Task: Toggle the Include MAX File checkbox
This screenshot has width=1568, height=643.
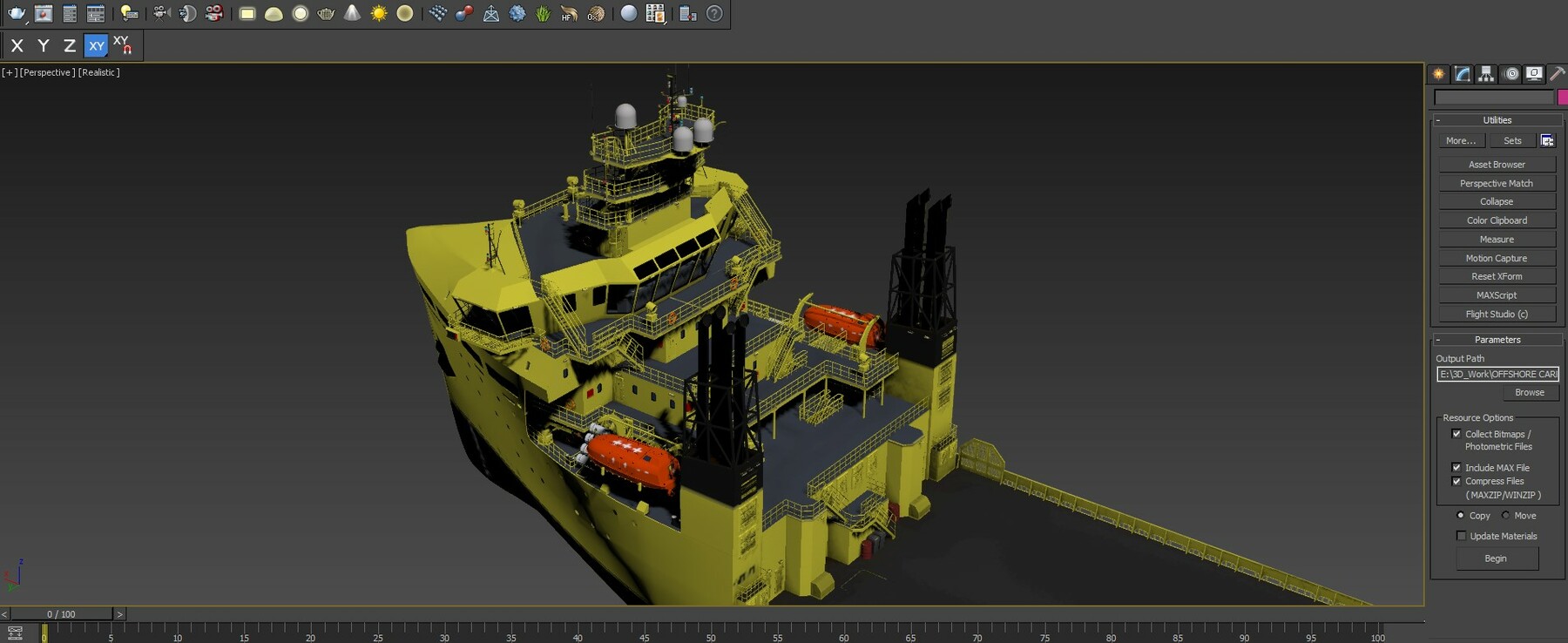Action: coord(1456,468)
